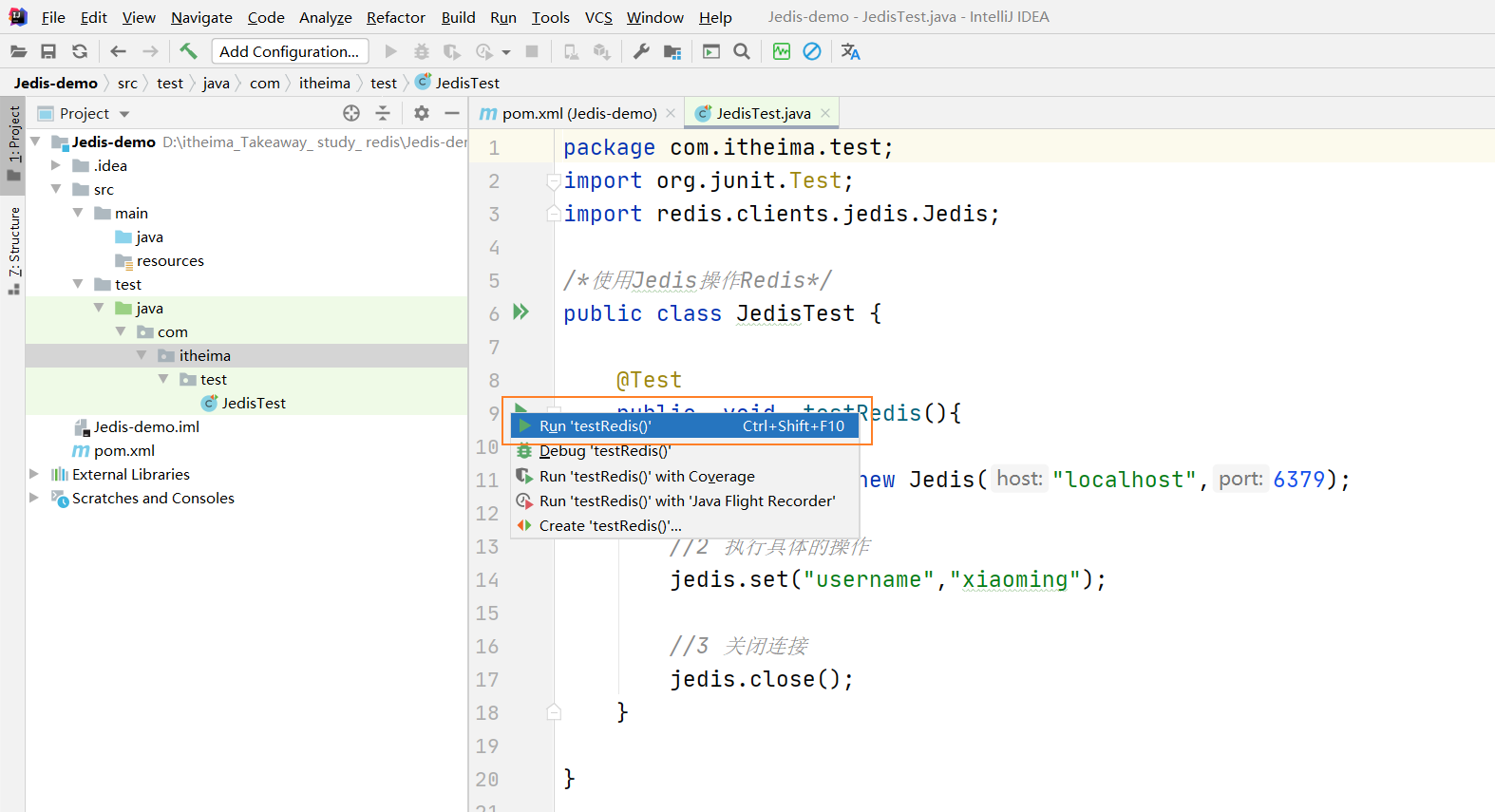This screenshot has width=1495, height=812.
Task: Click the locate-file target icon in Project panel
Action: pos(351,113)
